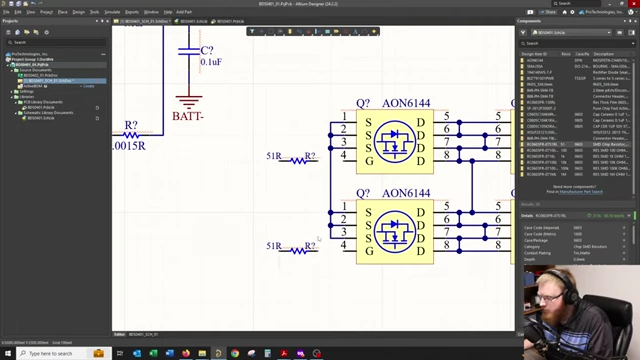Image resolution: width=640 pixels, height=360 pixels.
Task: Open the Place menu
Action: click(62, 12)
